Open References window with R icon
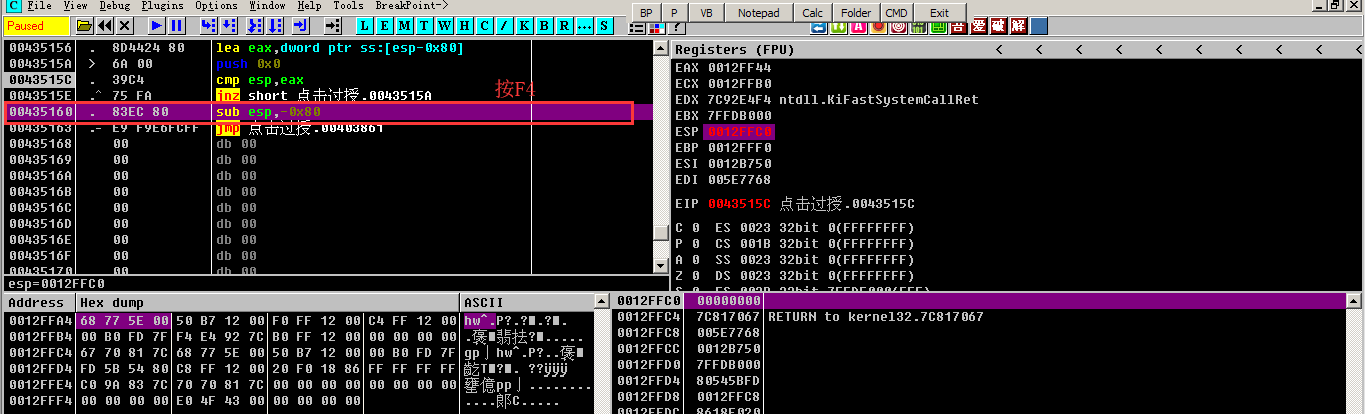Screen dimensions: 1366x414 click(564, 25)
